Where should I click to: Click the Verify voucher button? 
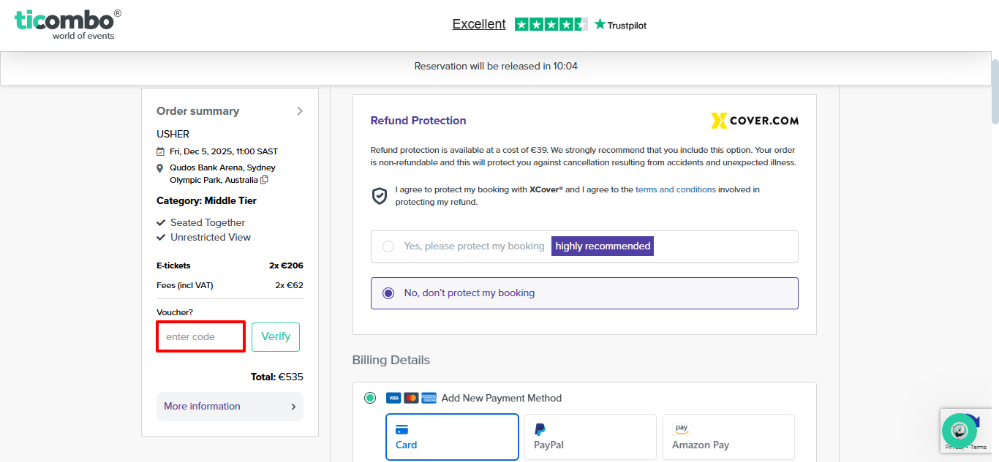pos(275,336)
